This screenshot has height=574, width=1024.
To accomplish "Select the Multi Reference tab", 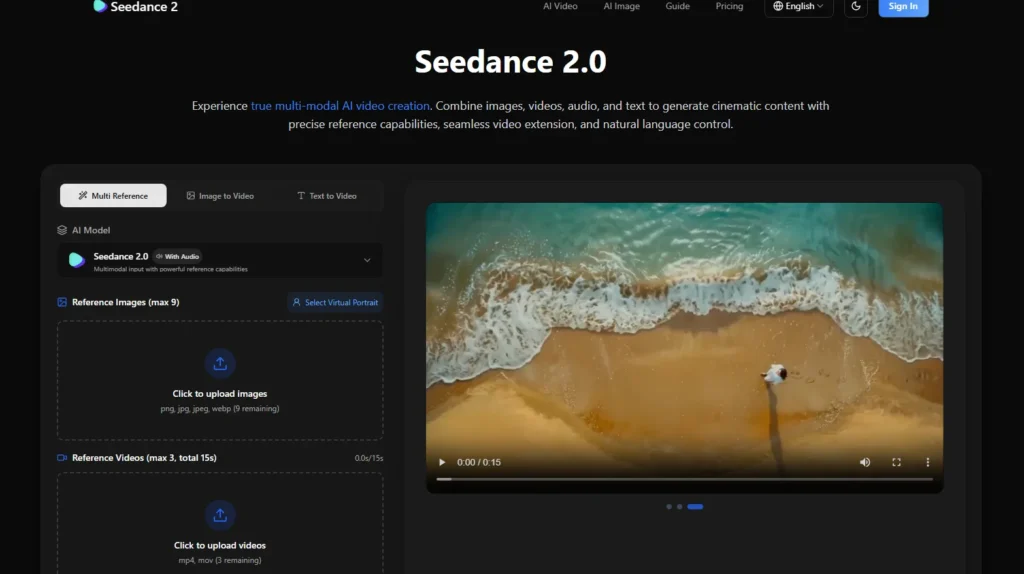I will [x=113, y=195].
